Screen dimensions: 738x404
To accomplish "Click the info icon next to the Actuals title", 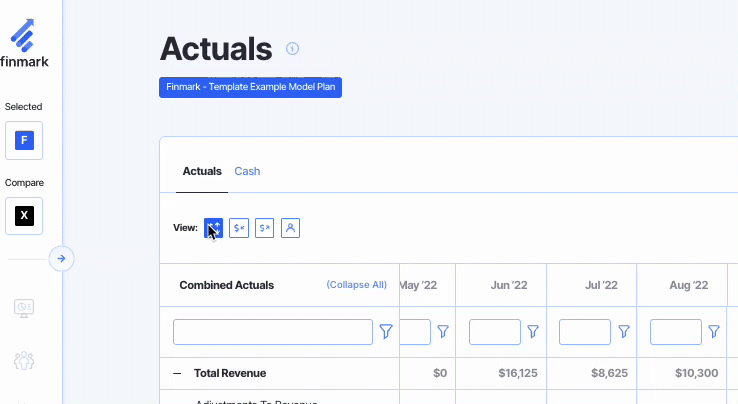I will [x=293, y=48].
